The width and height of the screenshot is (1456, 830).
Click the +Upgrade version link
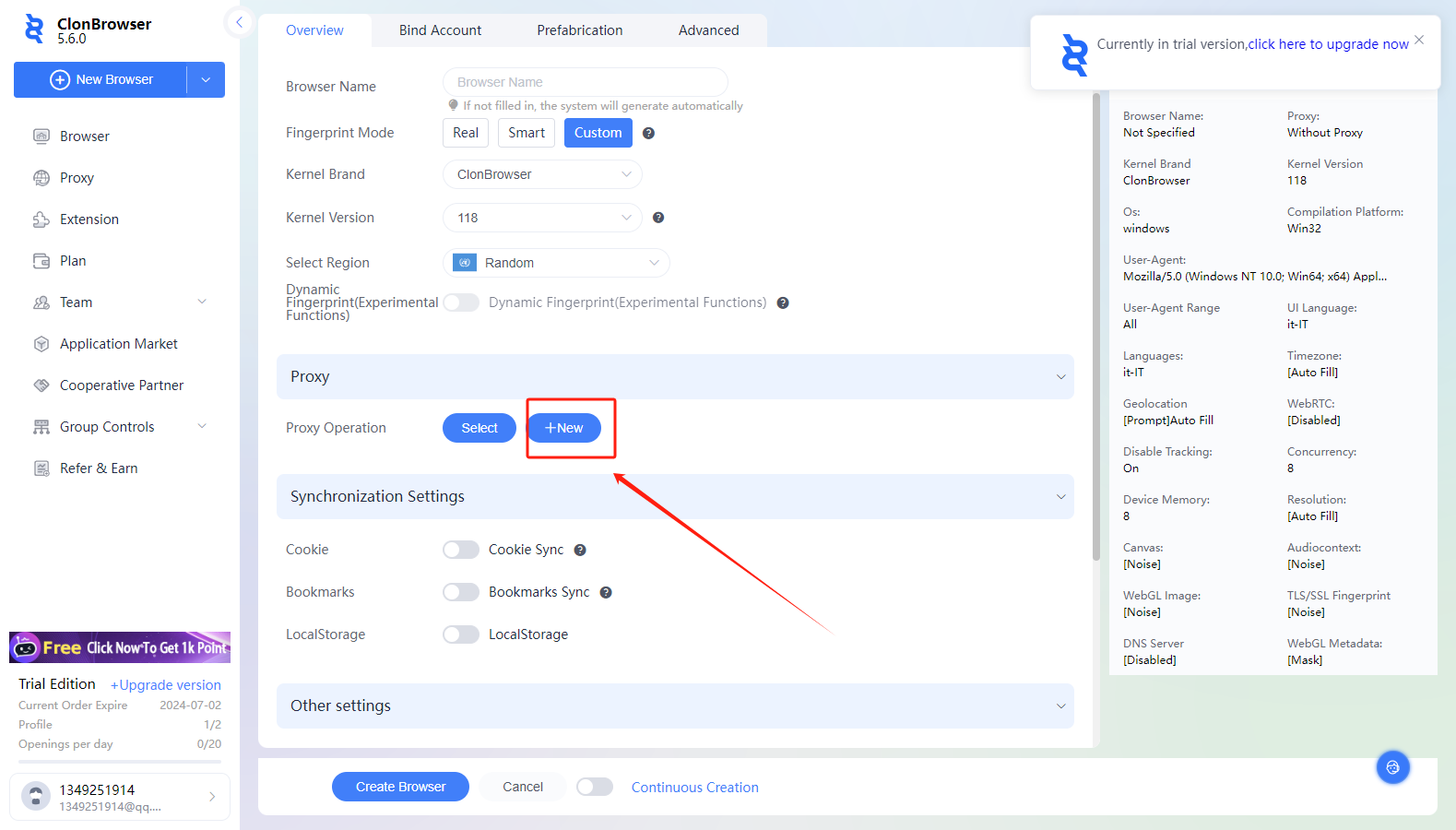coord(166,685)
